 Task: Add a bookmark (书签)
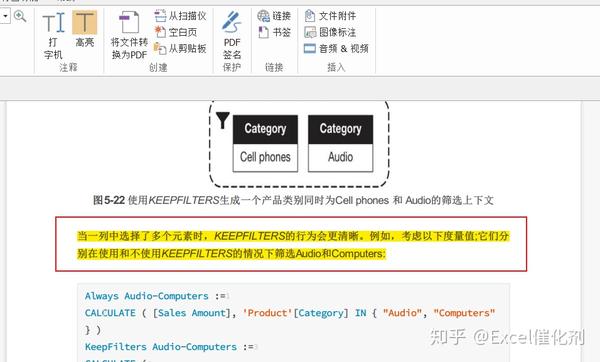(x=274, y=32)
